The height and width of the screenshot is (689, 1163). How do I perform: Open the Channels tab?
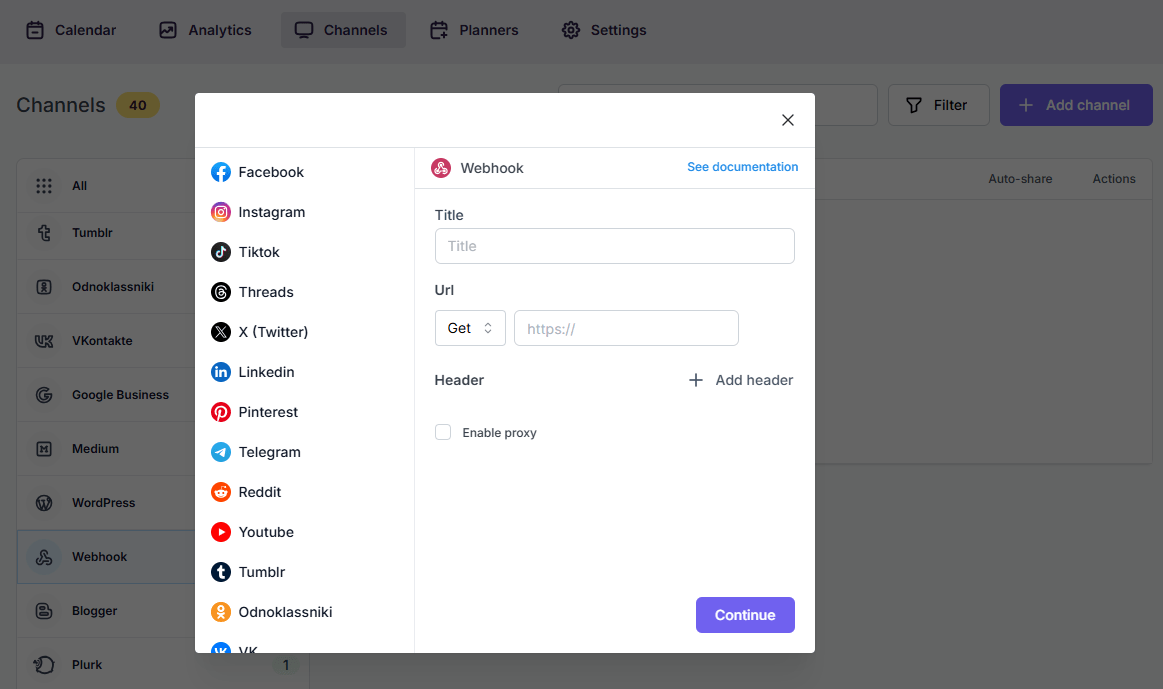click(343, 30)
